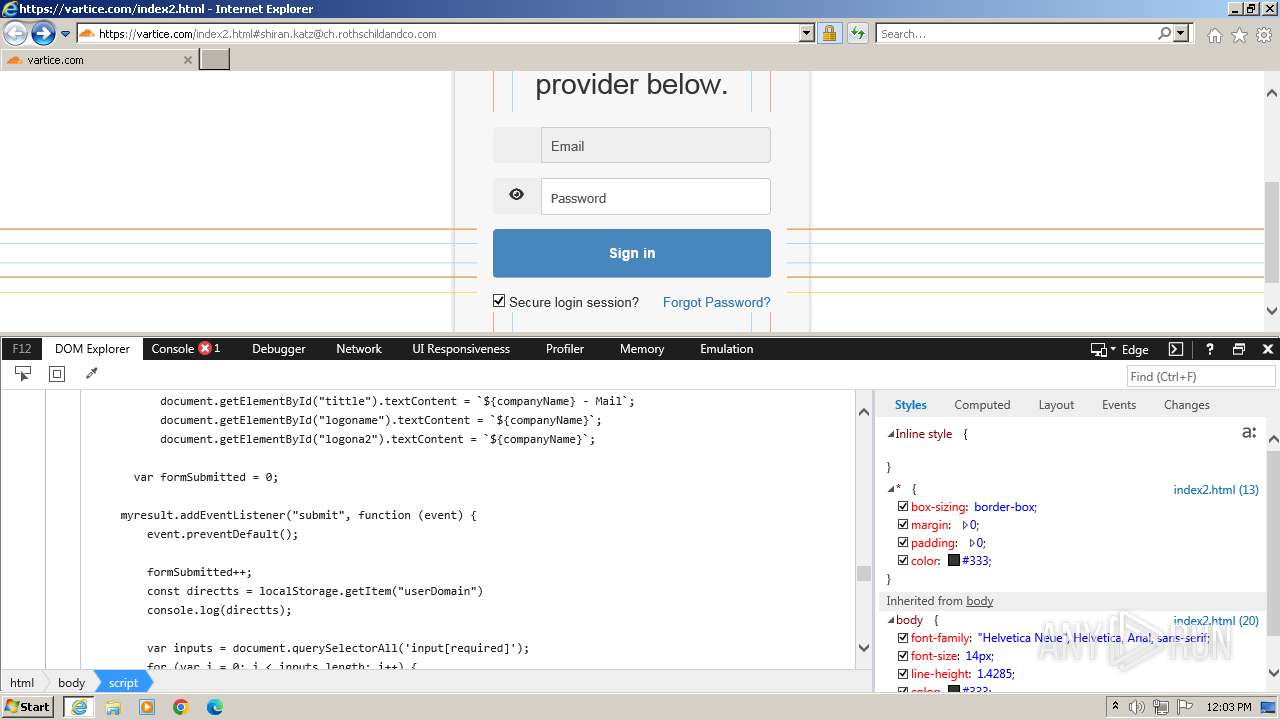Open the Computed styles tab
Image resolution: width=1280 pixels, height=720 pixels.
click(982, 405)
